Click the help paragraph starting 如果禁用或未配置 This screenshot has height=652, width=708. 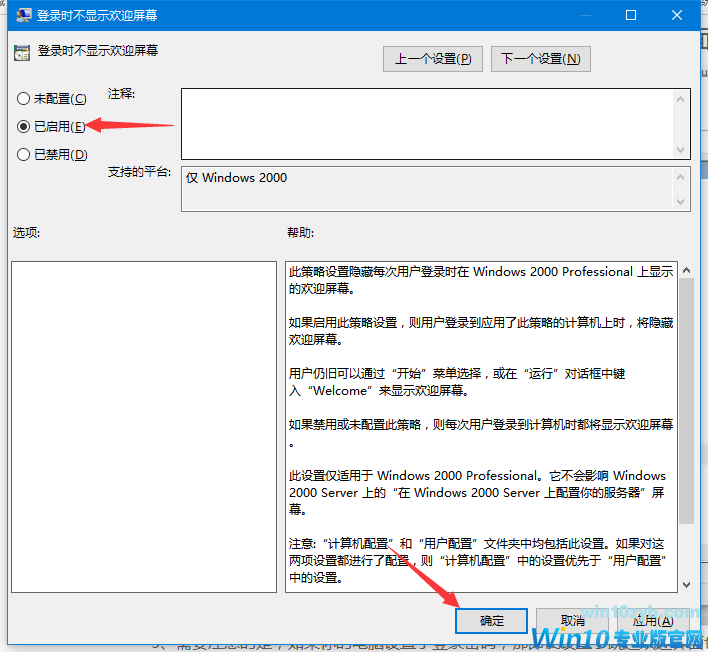pyautogui.click(x=481, y=433)
